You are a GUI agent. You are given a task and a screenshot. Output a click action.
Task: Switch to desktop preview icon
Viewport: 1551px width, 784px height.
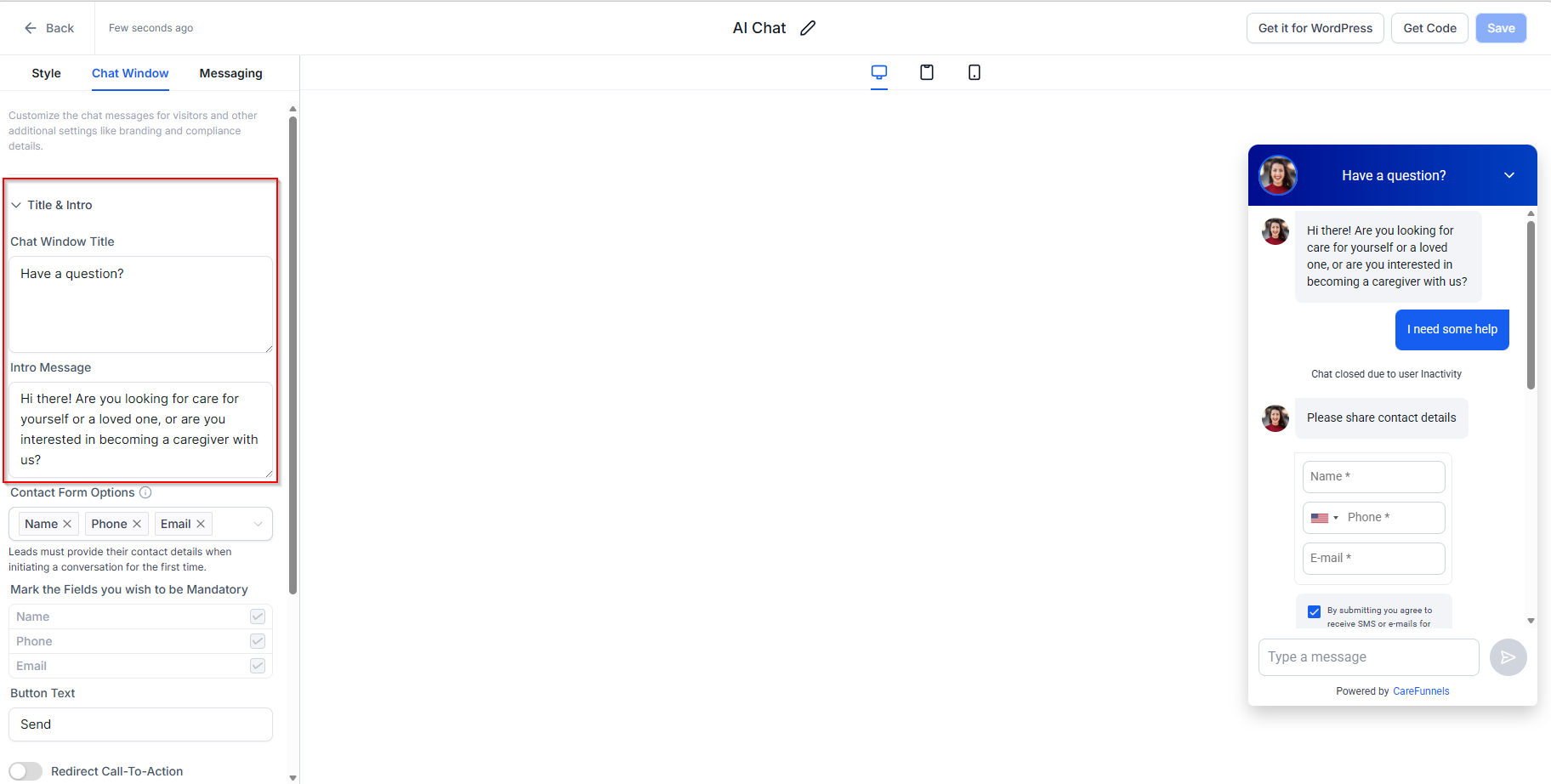(879, 72)
